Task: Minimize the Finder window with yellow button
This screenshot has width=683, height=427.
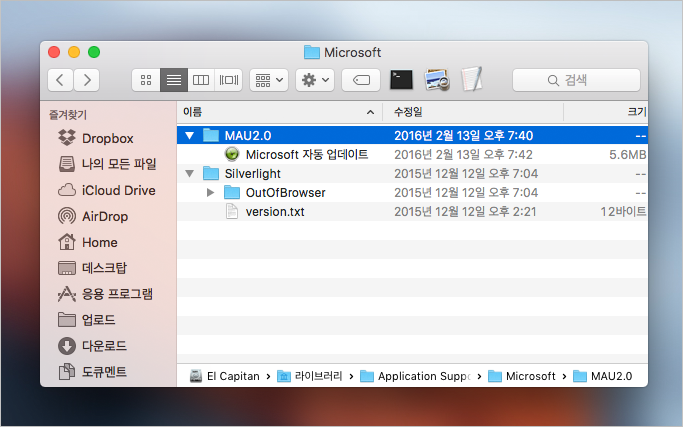Action: coord(74,52)
